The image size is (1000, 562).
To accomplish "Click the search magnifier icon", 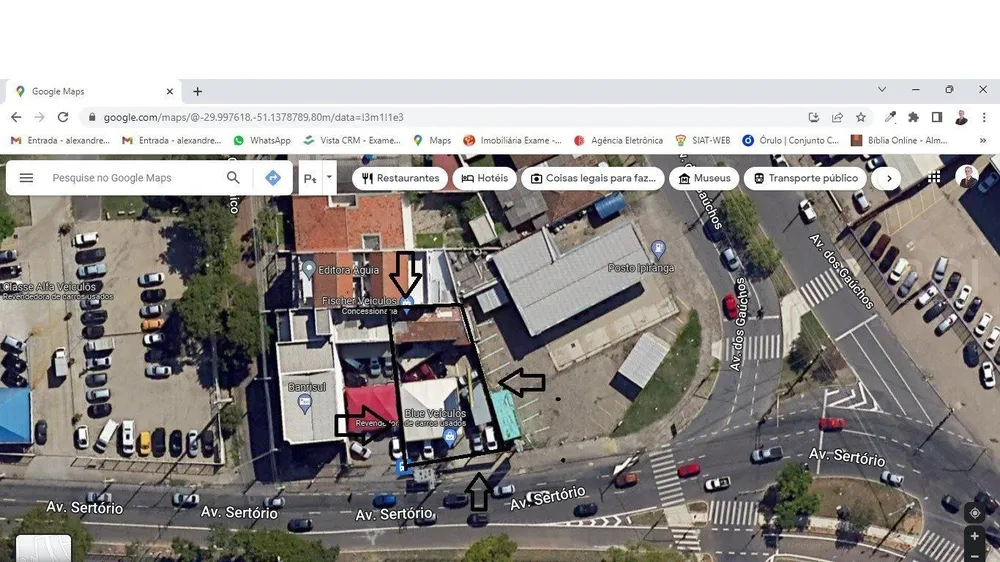I will 233,177.
